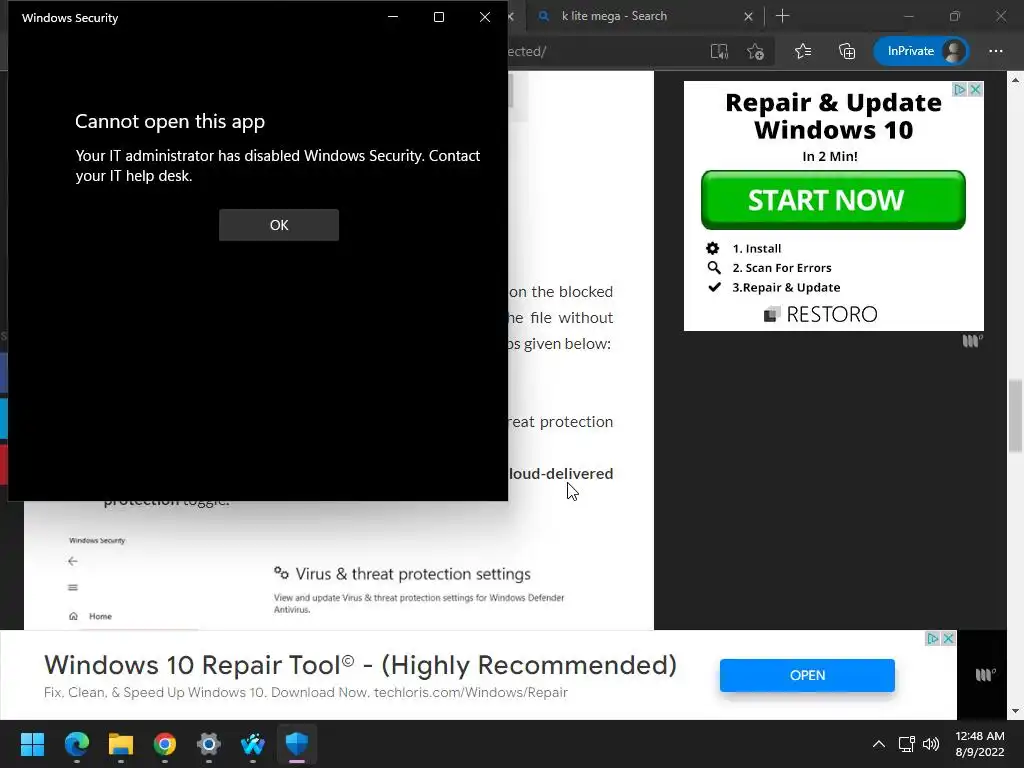Click the logo beside the bottom banner ad
Image resolution: width=1024 pixels, height=768 pixels.
point(985,675)
